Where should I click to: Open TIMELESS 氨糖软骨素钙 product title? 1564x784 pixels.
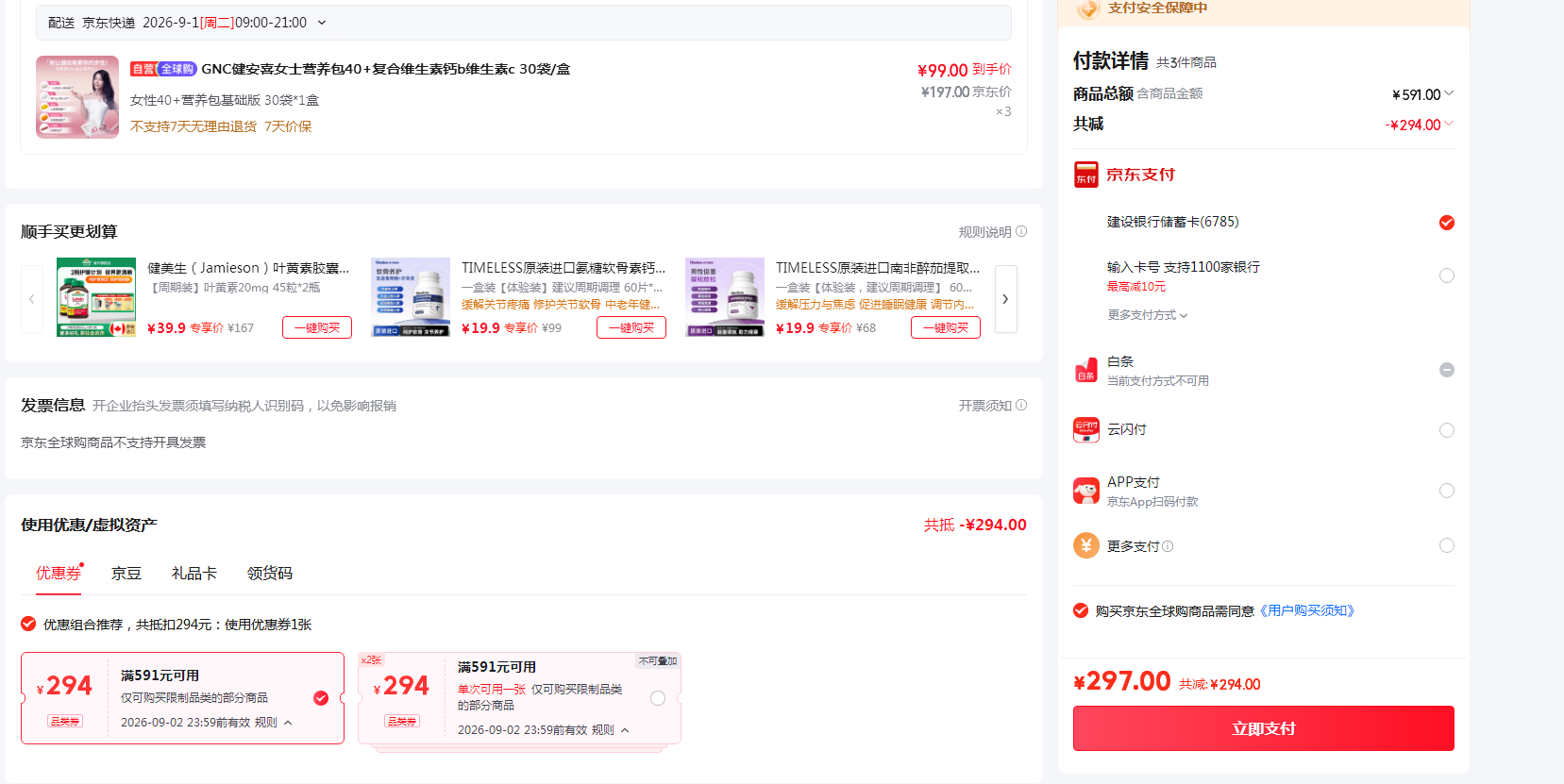coord(563,268)
